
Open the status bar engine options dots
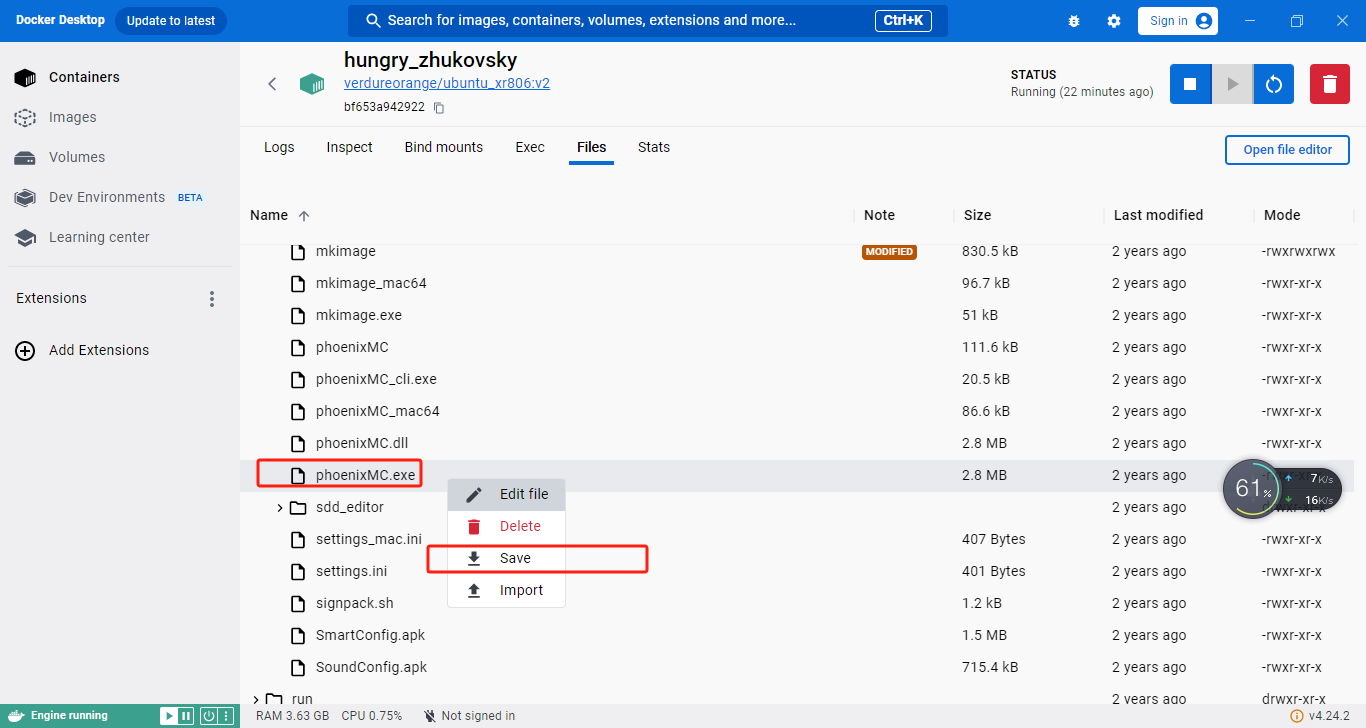[226, 716]
